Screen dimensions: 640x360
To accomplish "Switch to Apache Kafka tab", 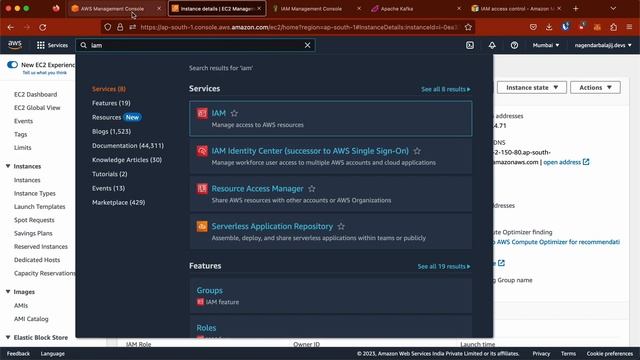I will (x=416, y=9).
